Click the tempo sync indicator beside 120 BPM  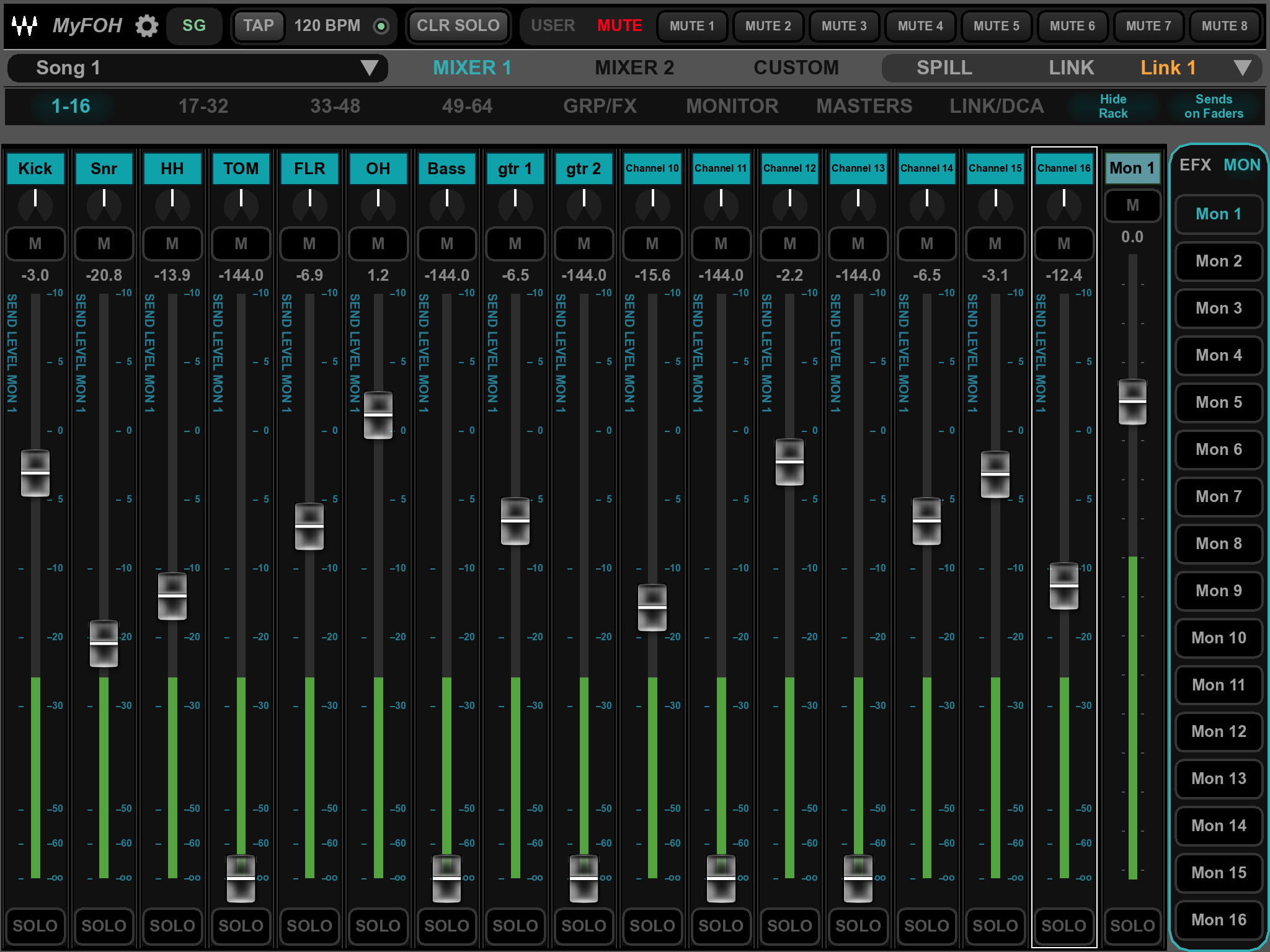point(381,26)
